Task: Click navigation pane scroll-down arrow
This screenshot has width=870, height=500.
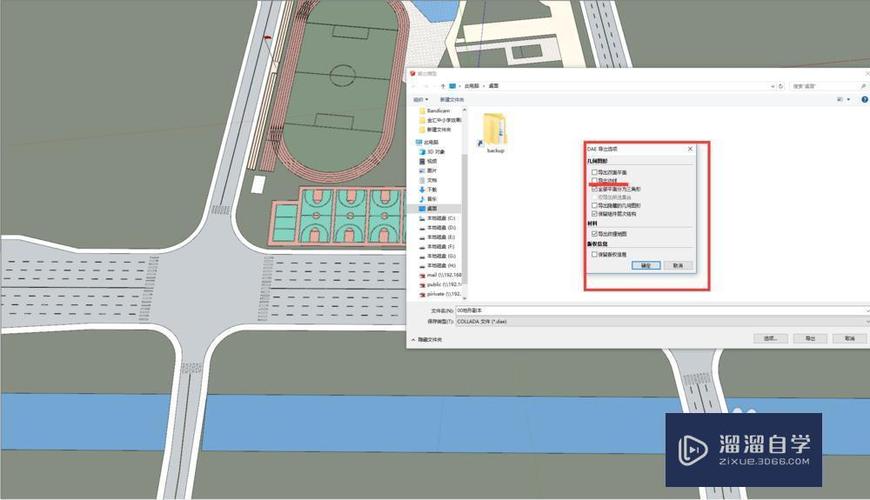Action: [464, 297]
